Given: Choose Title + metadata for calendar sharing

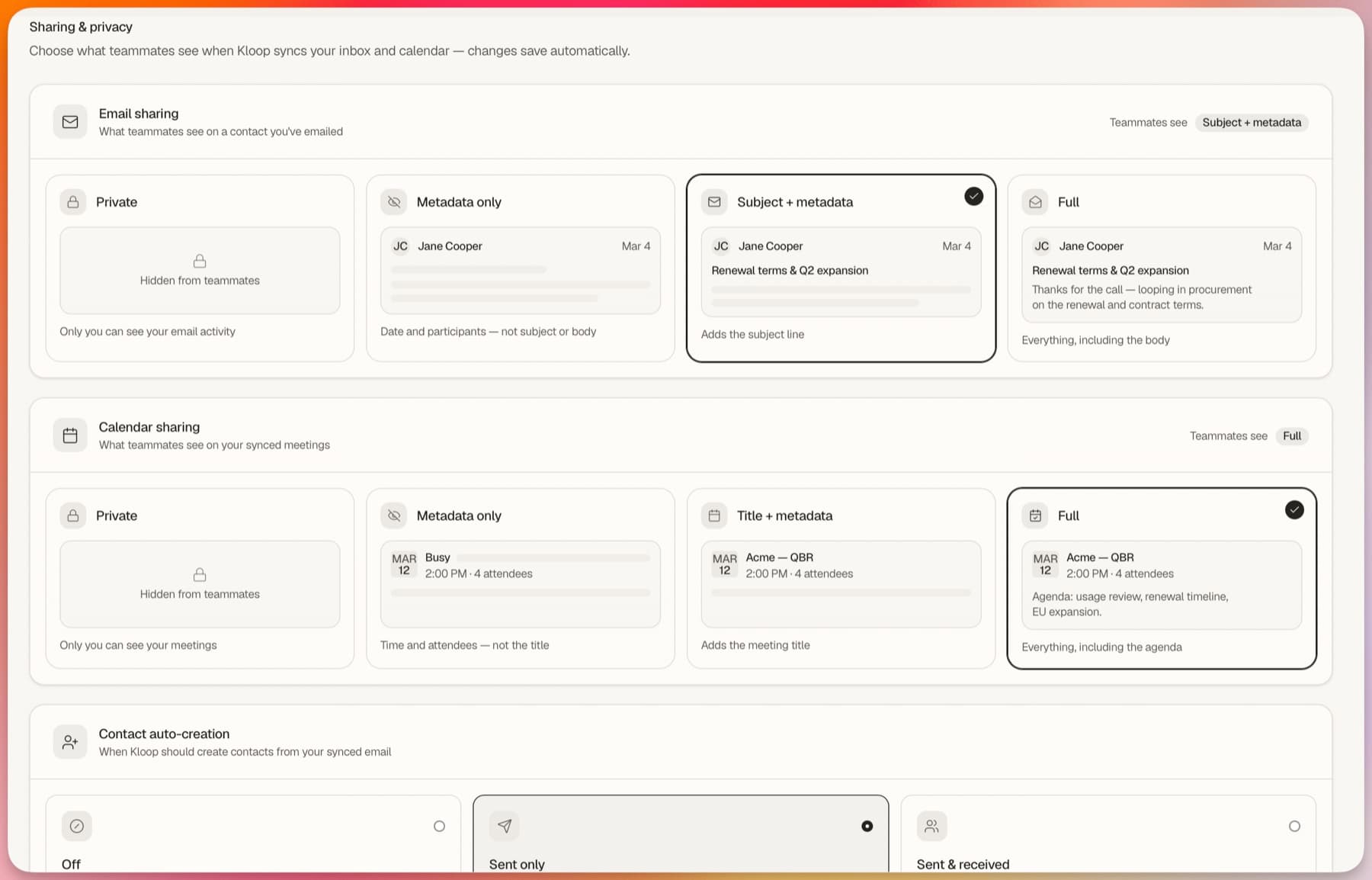Looking at the screenshot, I should pos(841,579).
